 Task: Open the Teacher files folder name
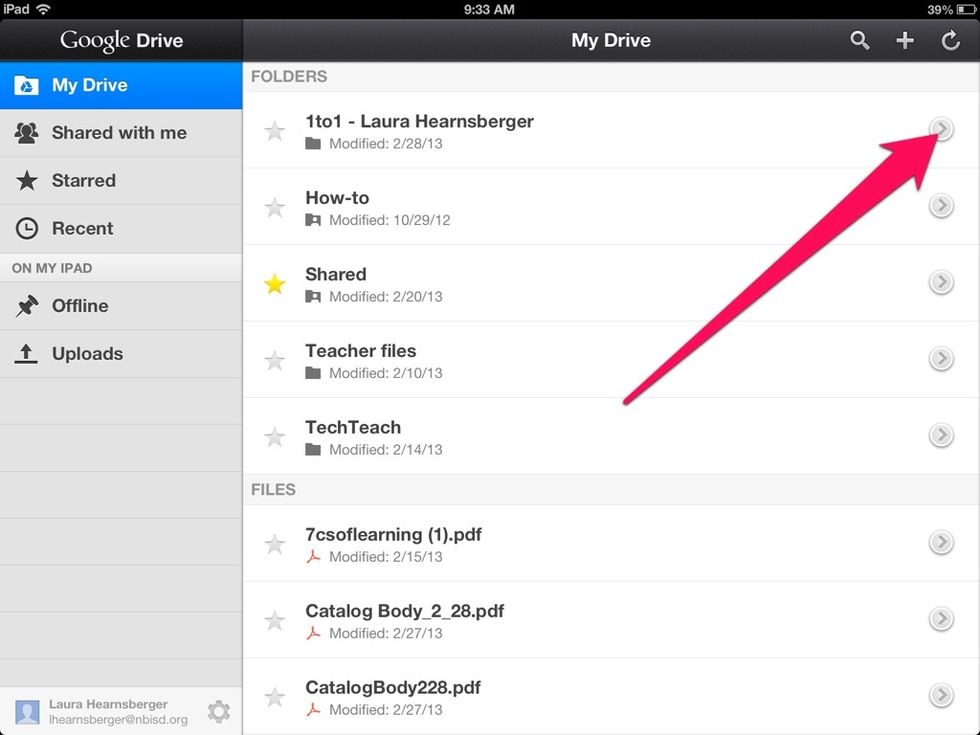361,351
